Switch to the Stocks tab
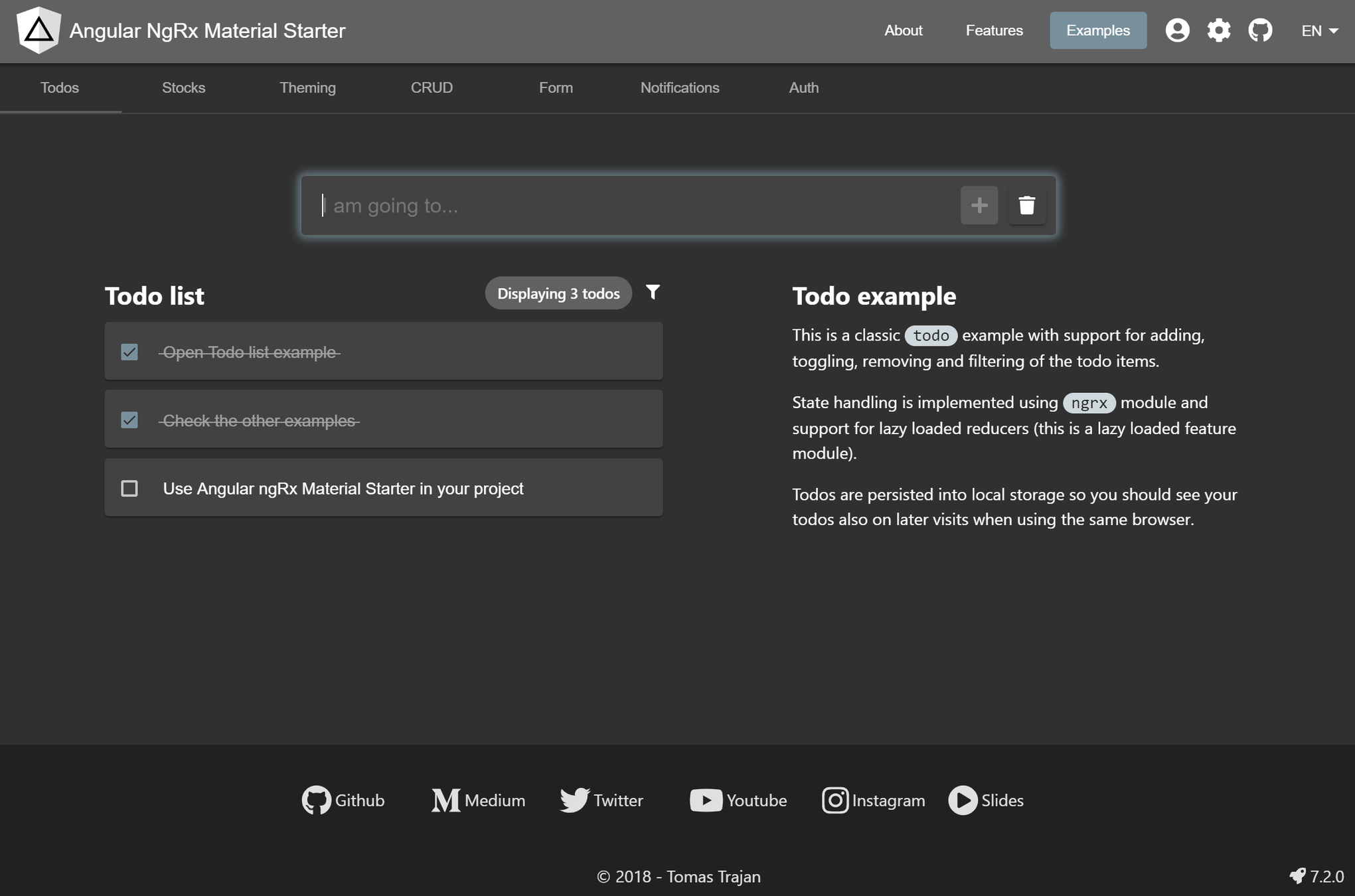 pyautogui.click(x=183, y=88)
